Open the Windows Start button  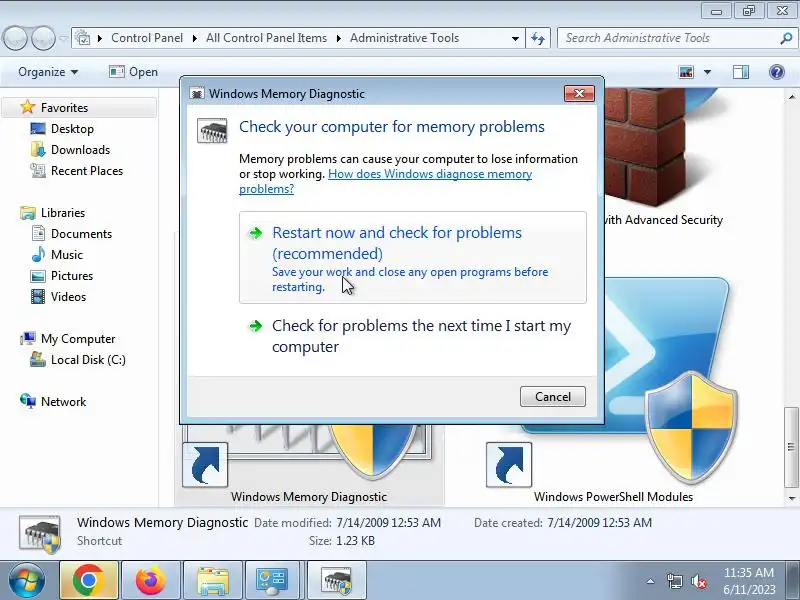(x=27, y=580)
